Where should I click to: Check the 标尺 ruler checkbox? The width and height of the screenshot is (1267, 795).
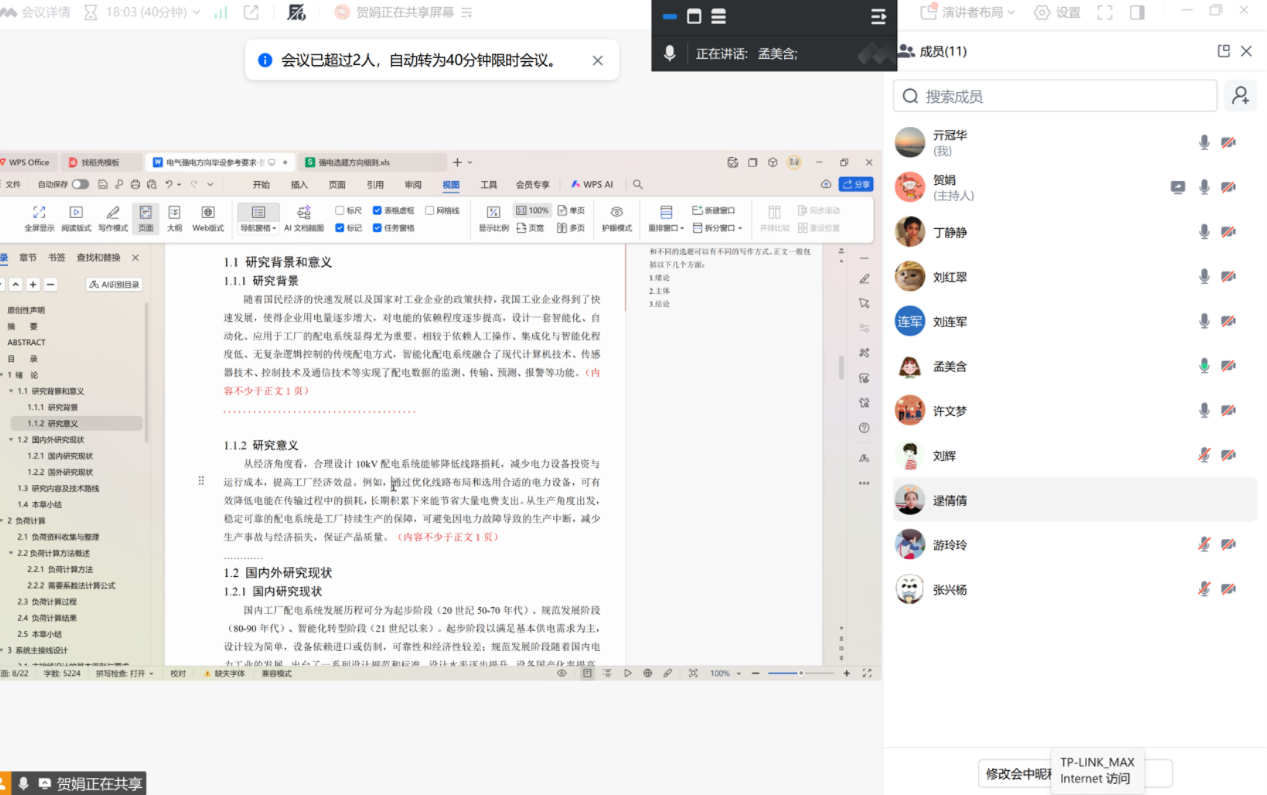(340, 211)
